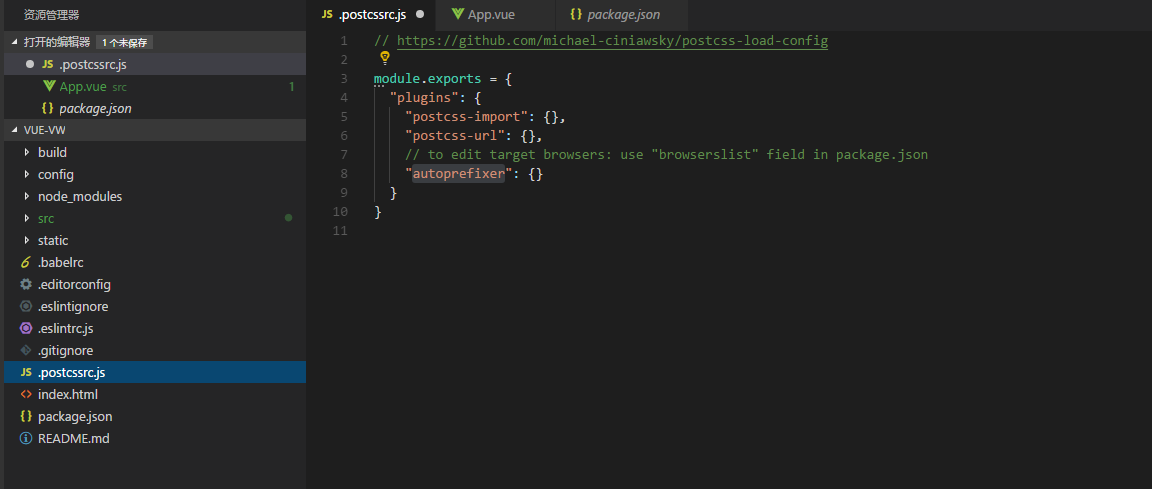Expand the build folder
1152x489 pixels.
[x=27, y=152]
